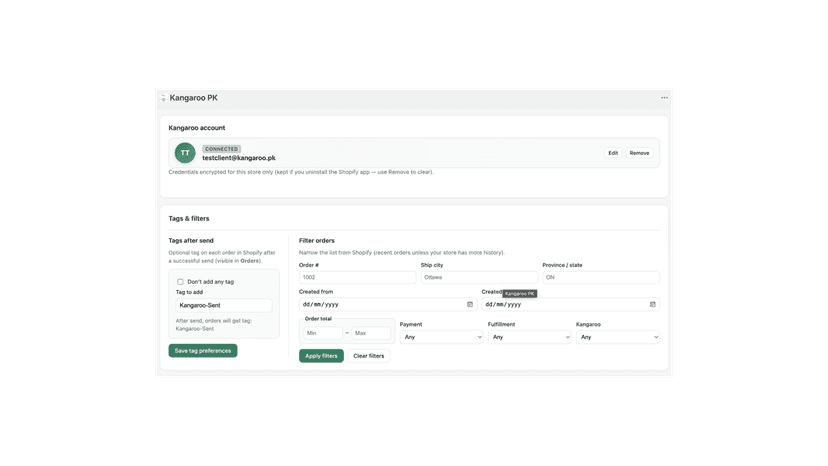Click the Clear filters button
This screenshot has width=828, height=466.
click(369, 356)
